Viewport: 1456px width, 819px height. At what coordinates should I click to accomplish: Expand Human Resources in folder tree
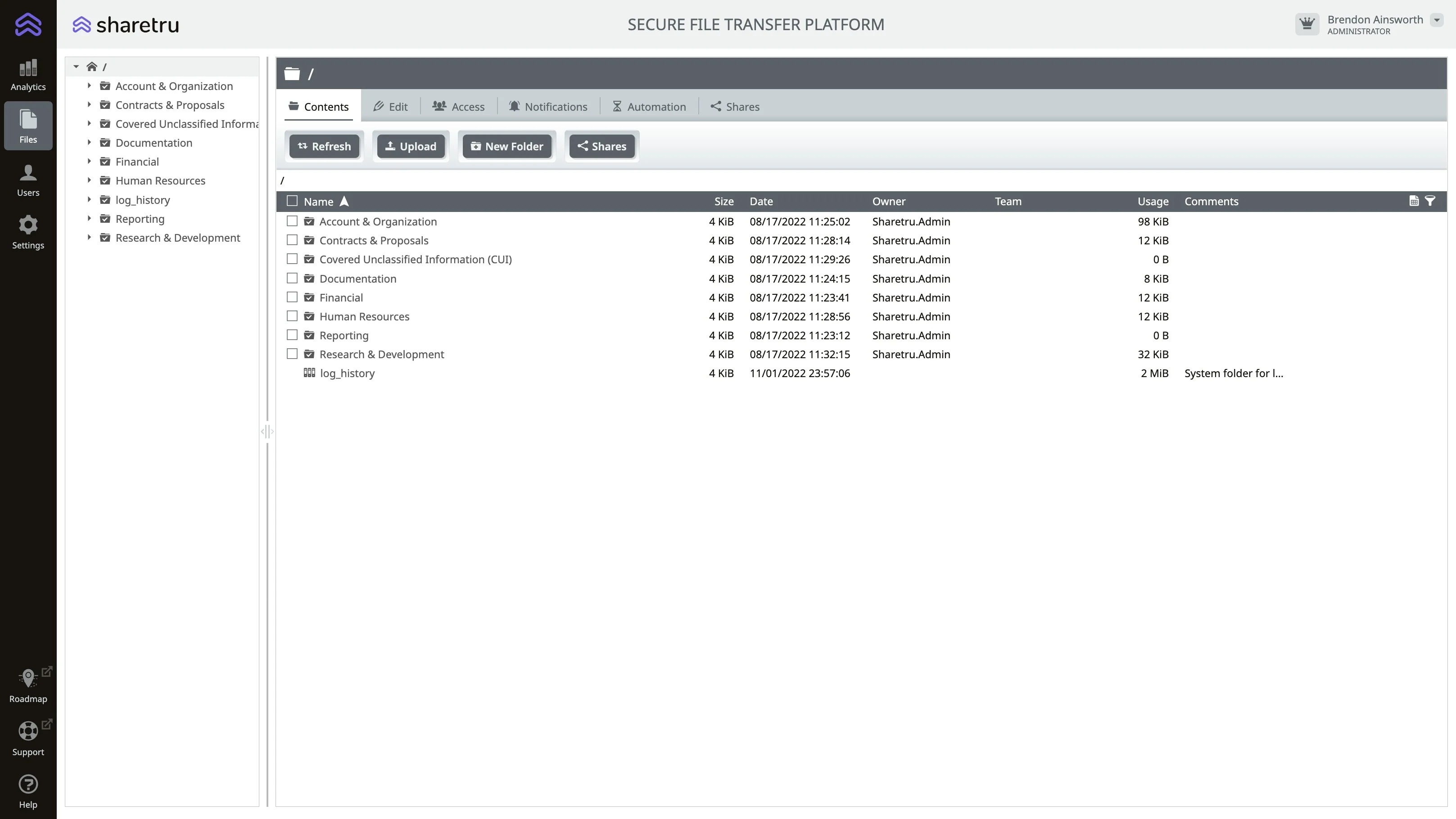click(x=89, y=181)
